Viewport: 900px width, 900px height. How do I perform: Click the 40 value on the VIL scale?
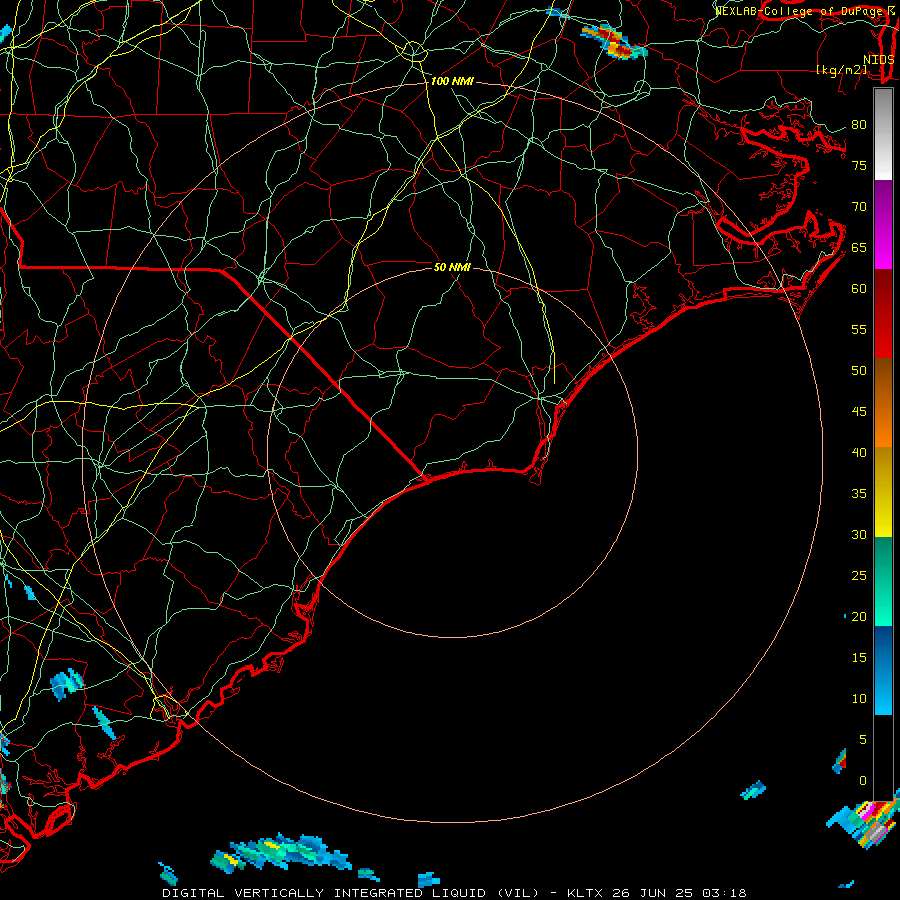(859, 452)
